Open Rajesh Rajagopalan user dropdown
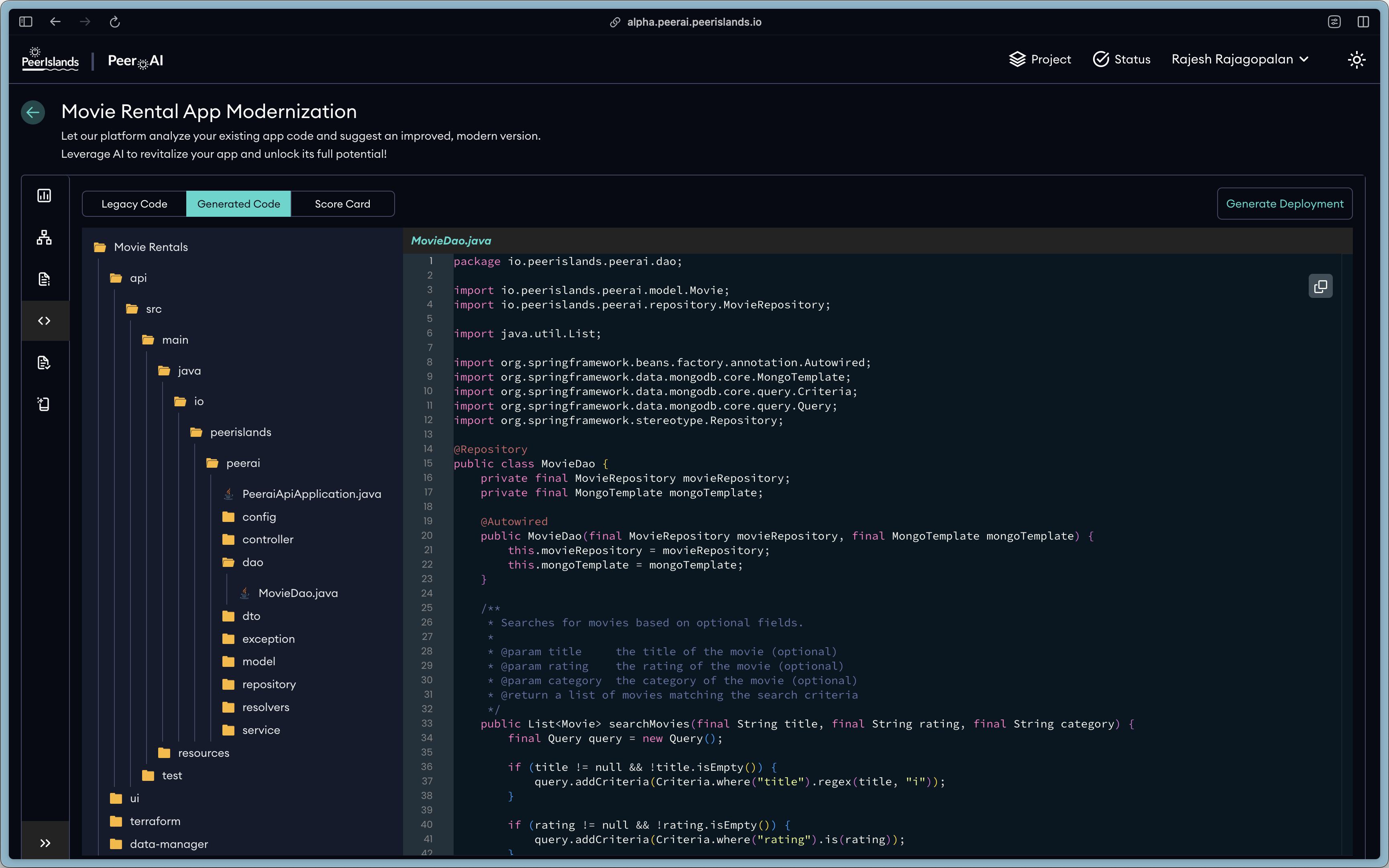1389x868 pixels. (1240, 60)
